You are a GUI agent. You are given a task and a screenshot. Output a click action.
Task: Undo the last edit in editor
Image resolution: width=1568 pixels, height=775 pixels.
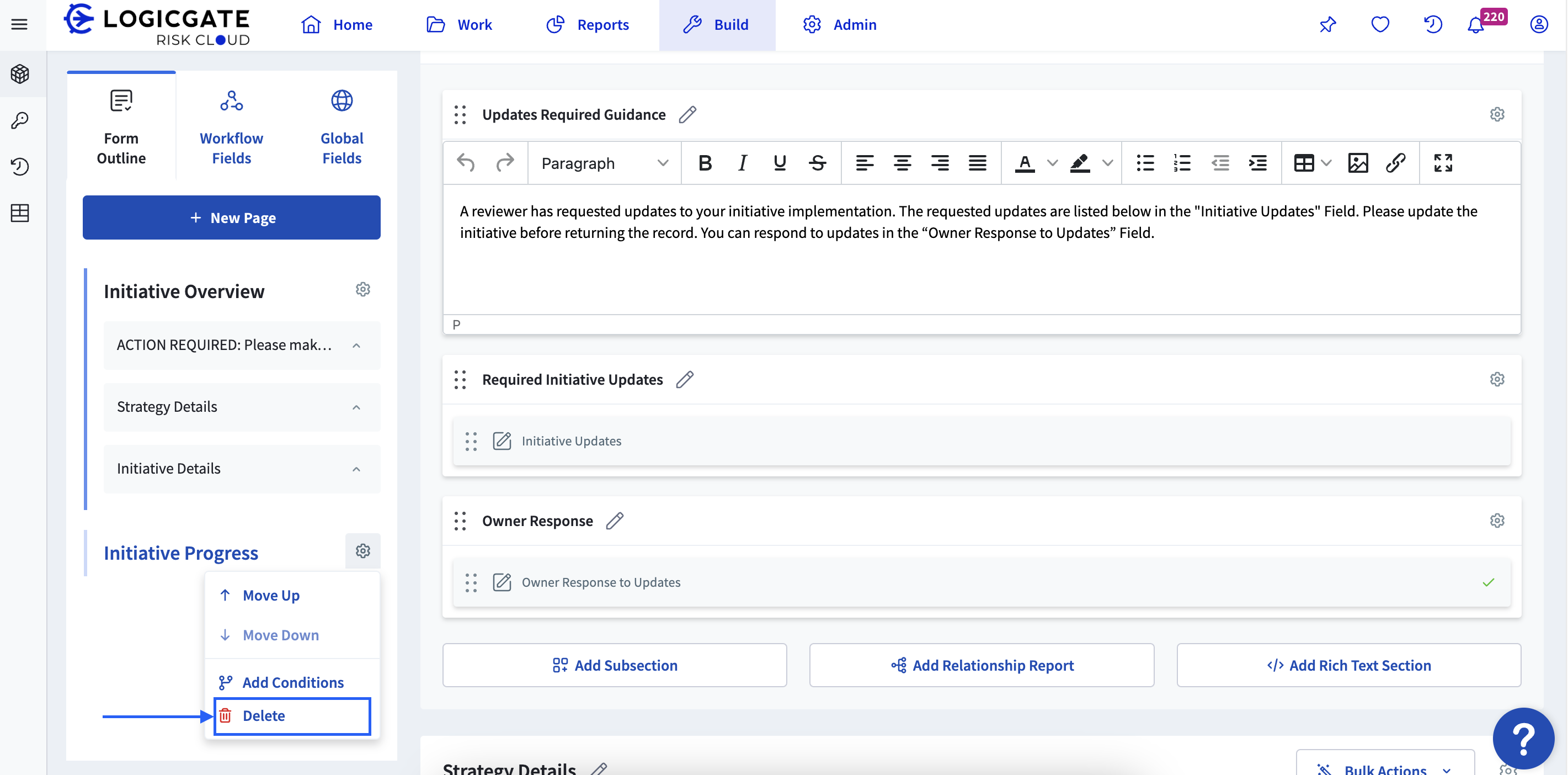tap(466, 162)
